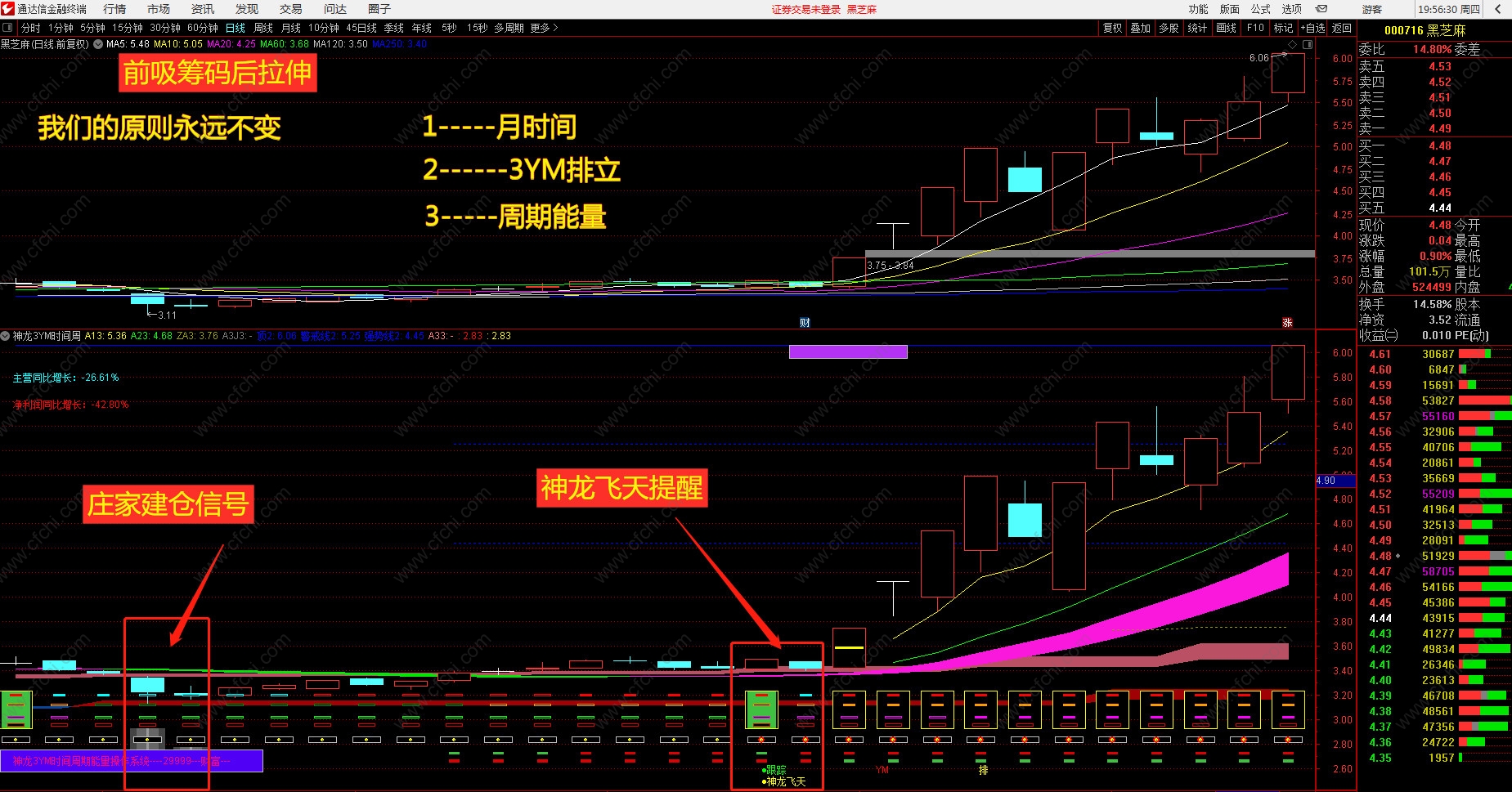The width and height of the screenshot is (1512, 792).
Task: Open the 公式 menu
Action: [1261, 9]
